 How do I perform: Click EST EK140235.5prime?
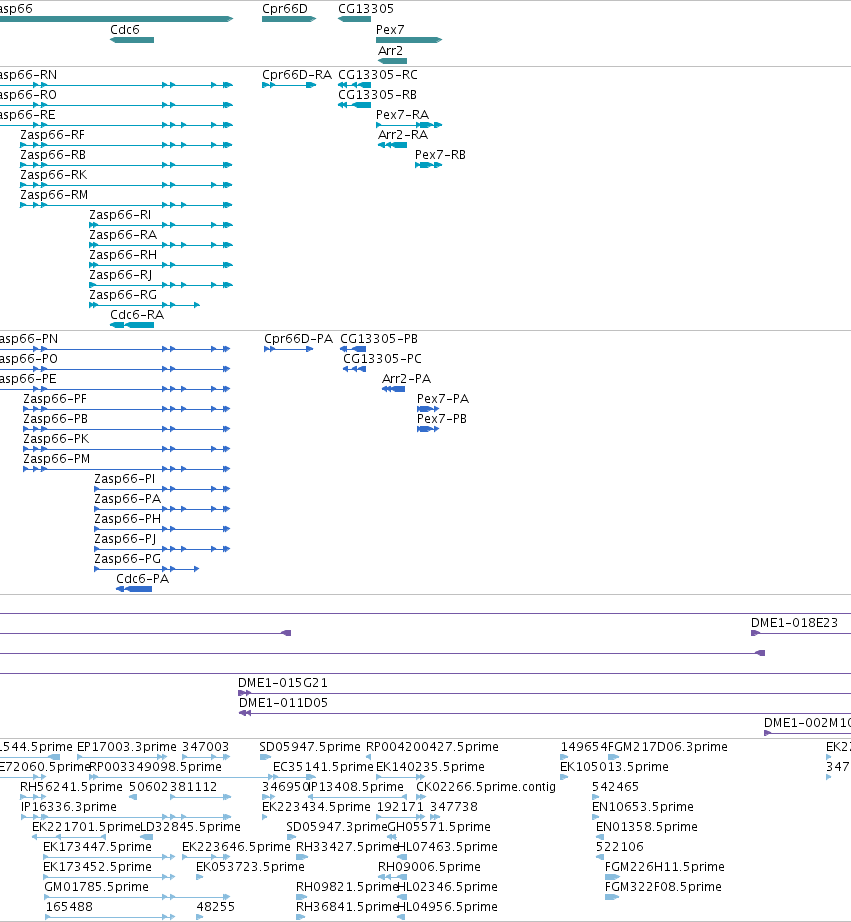(x=430, y=767)
